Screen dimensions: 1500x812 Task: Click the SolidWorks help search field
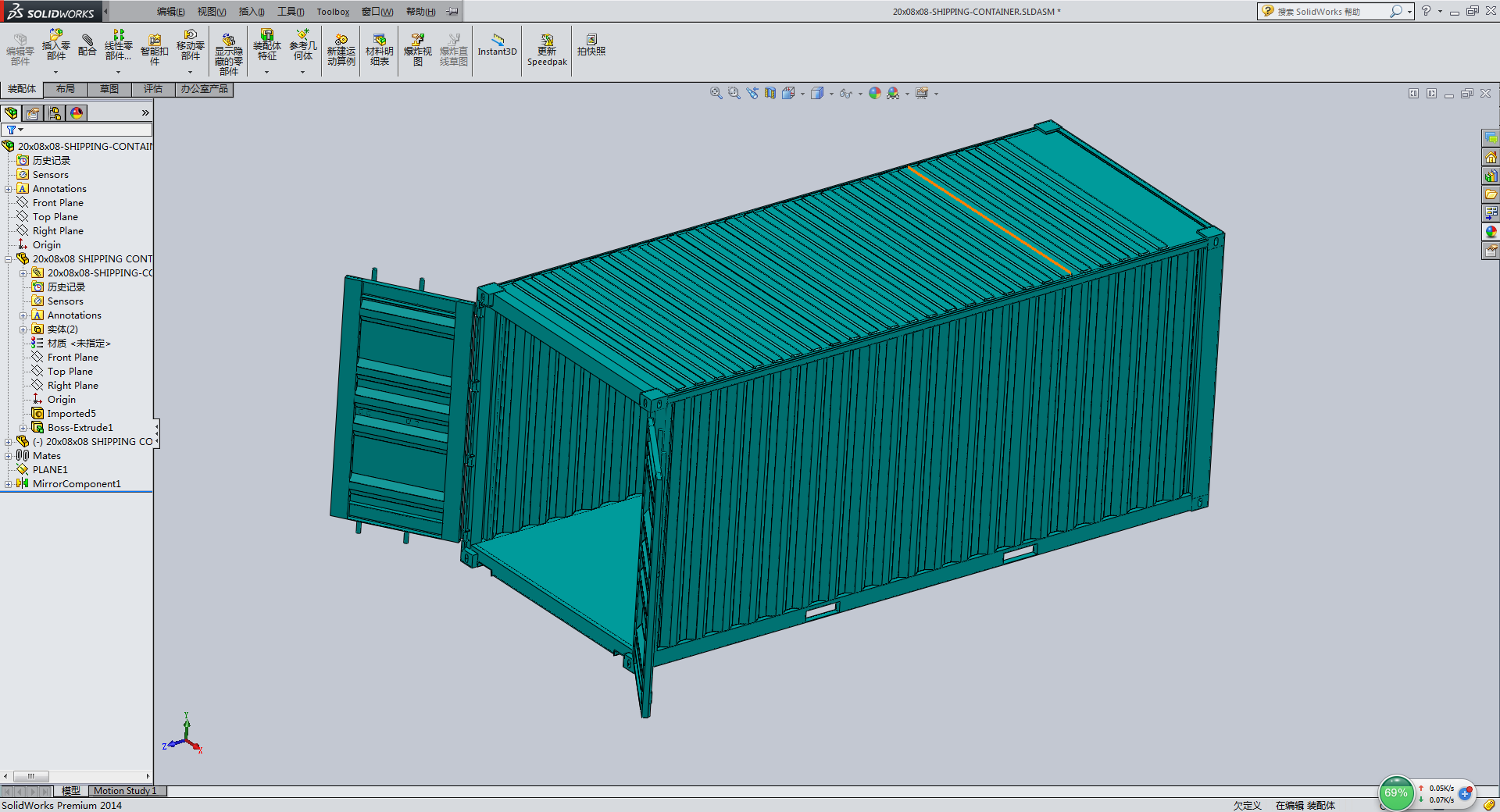pyautogui.click(x=1334, y=12)
